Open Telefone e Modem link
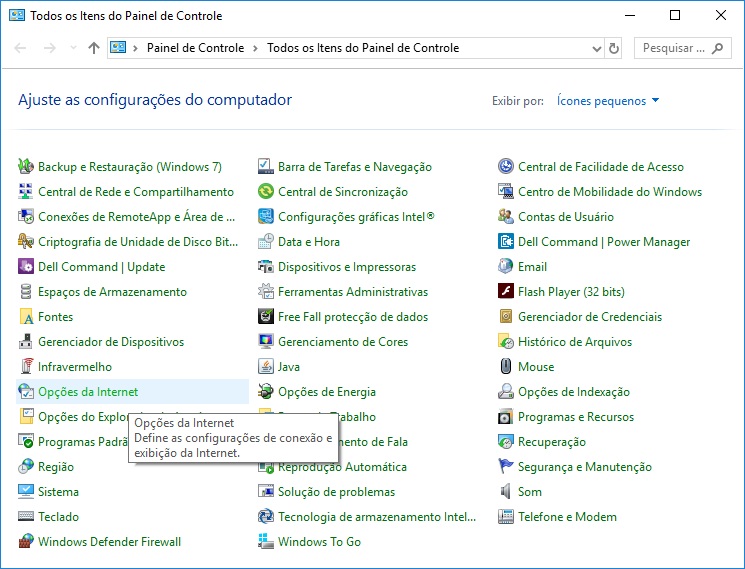Viewport: 745px width, 569px height. point(567,517)
